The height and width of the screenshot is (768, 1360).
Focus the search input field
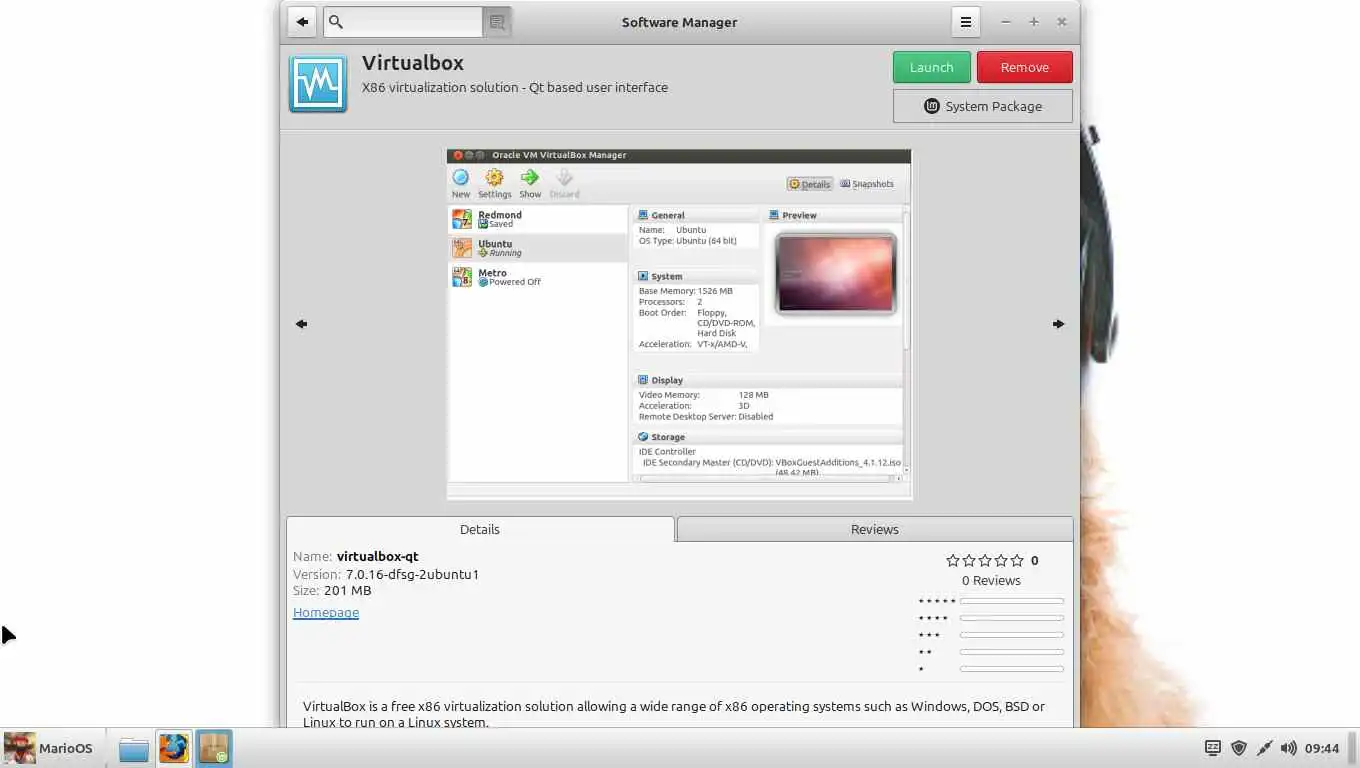pos(403,22)
